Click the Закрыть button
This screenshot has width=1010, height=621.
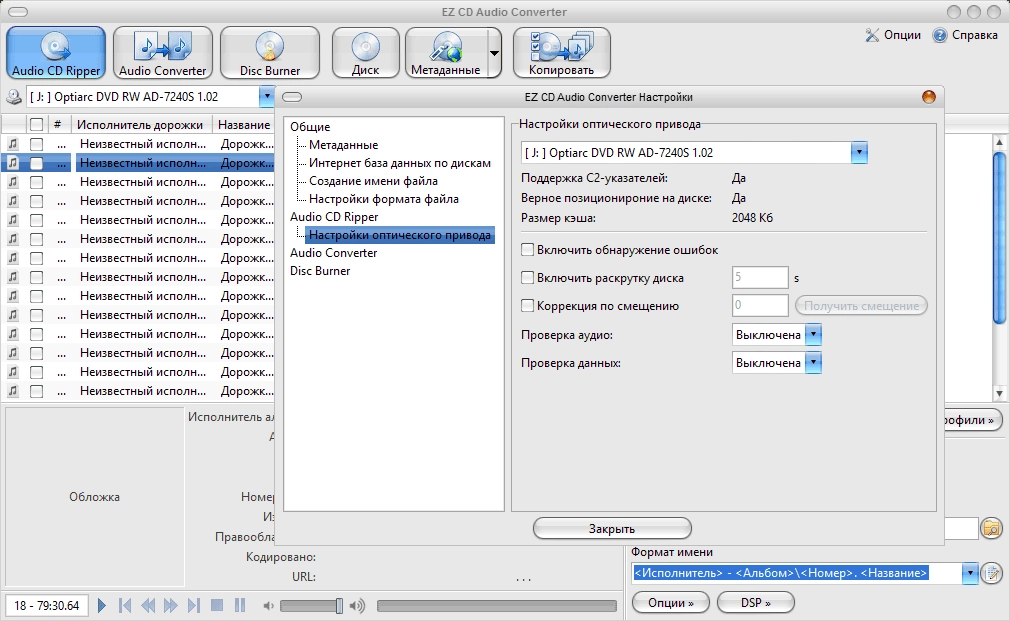coord(612,529)
